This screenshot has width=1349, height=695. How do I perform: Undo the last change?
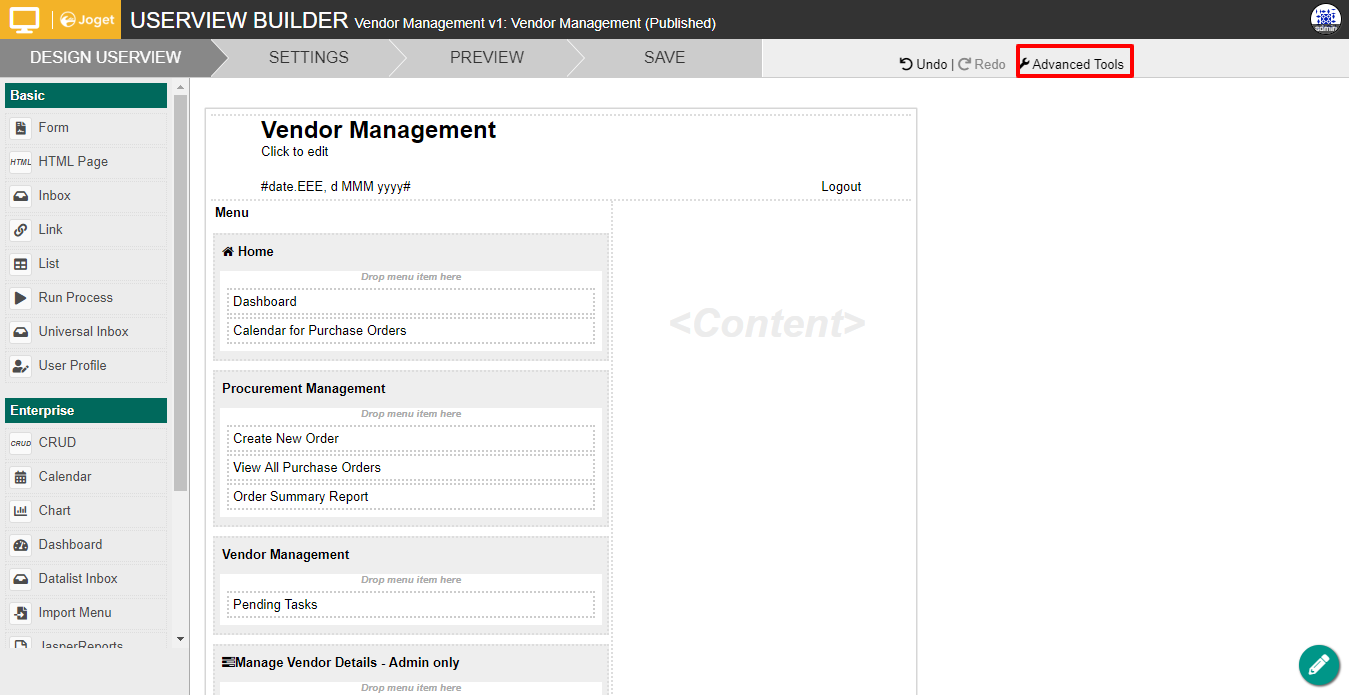[x=923, y=64]
